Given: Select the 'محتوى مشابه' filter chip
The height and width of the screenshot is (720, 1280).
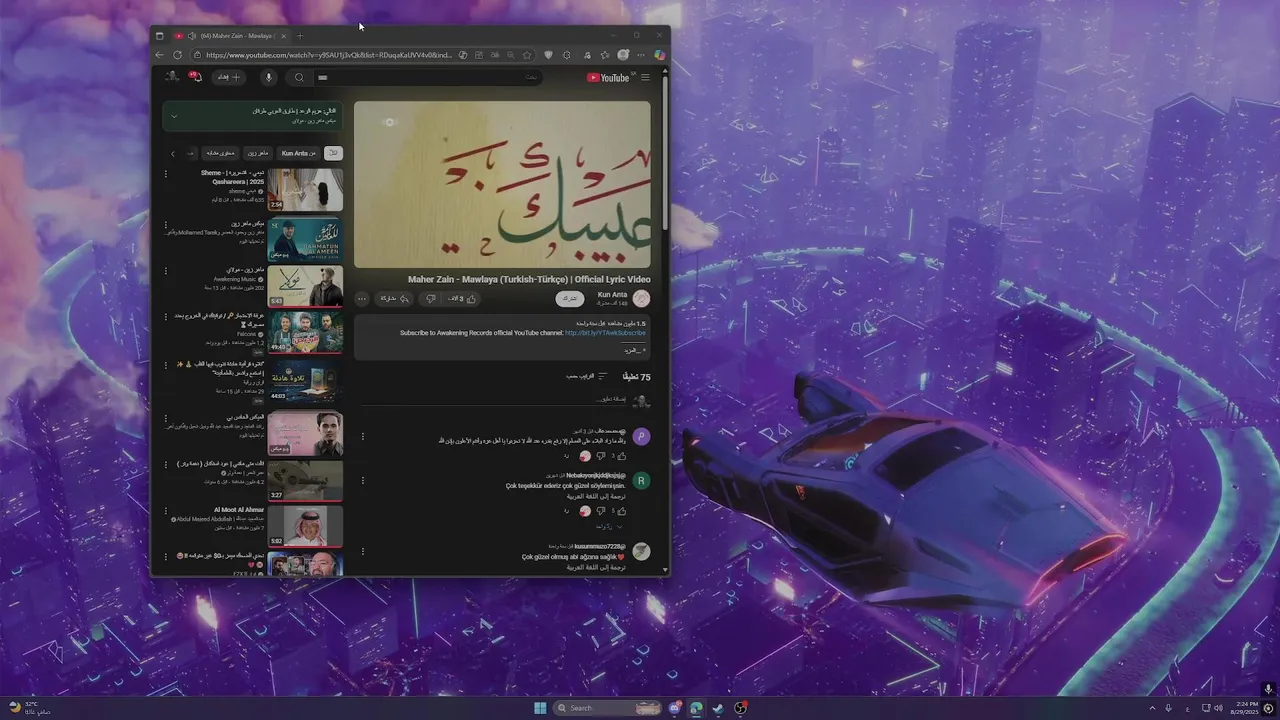Looking at the screenshot, I should tap(220, 153).
